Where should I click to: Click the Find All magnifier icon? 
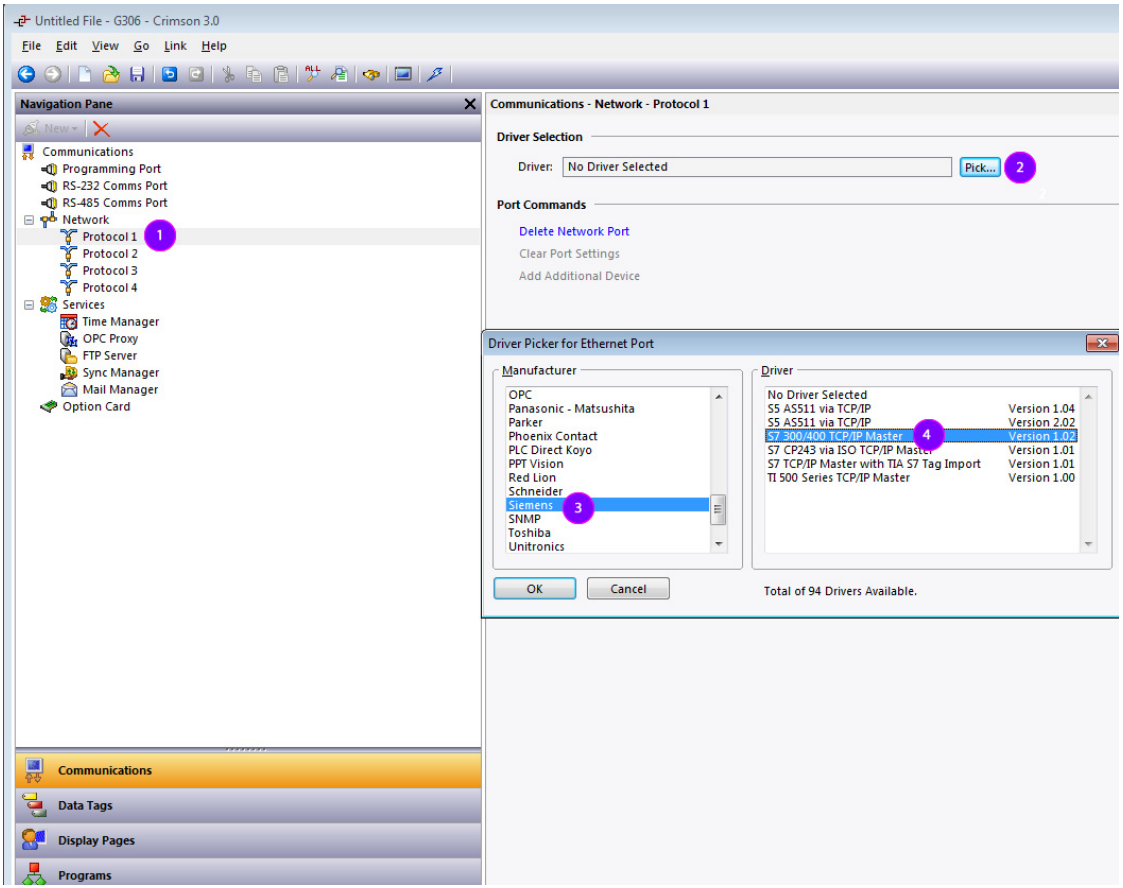pyautogui.click(x=313, y=73)
